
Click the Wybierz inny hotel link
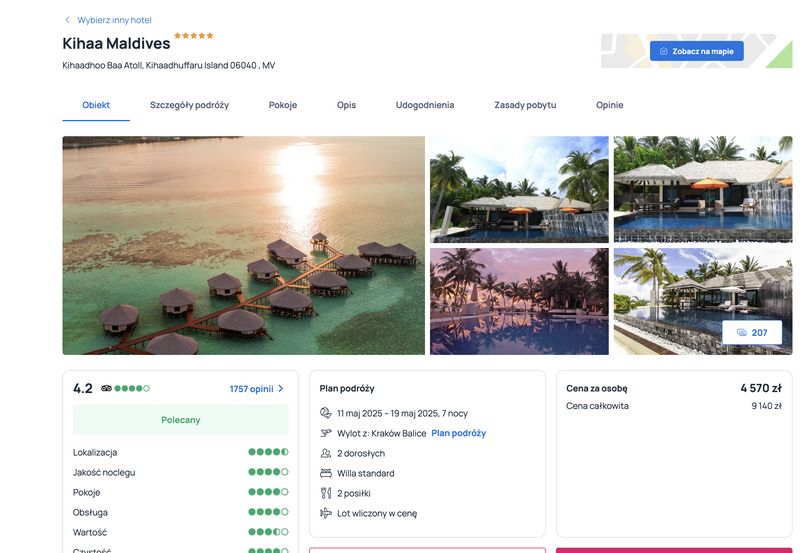114,20
